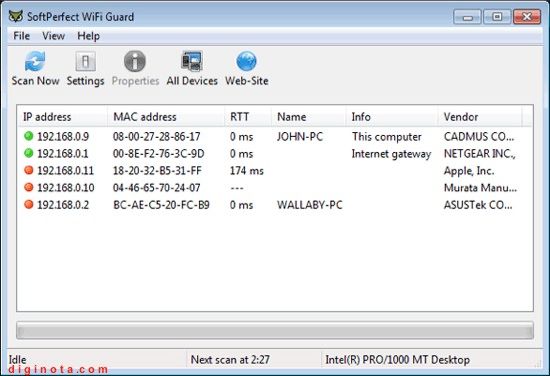
Task: Select green status dot for 192.168.0.9
Action: point(29,136)
